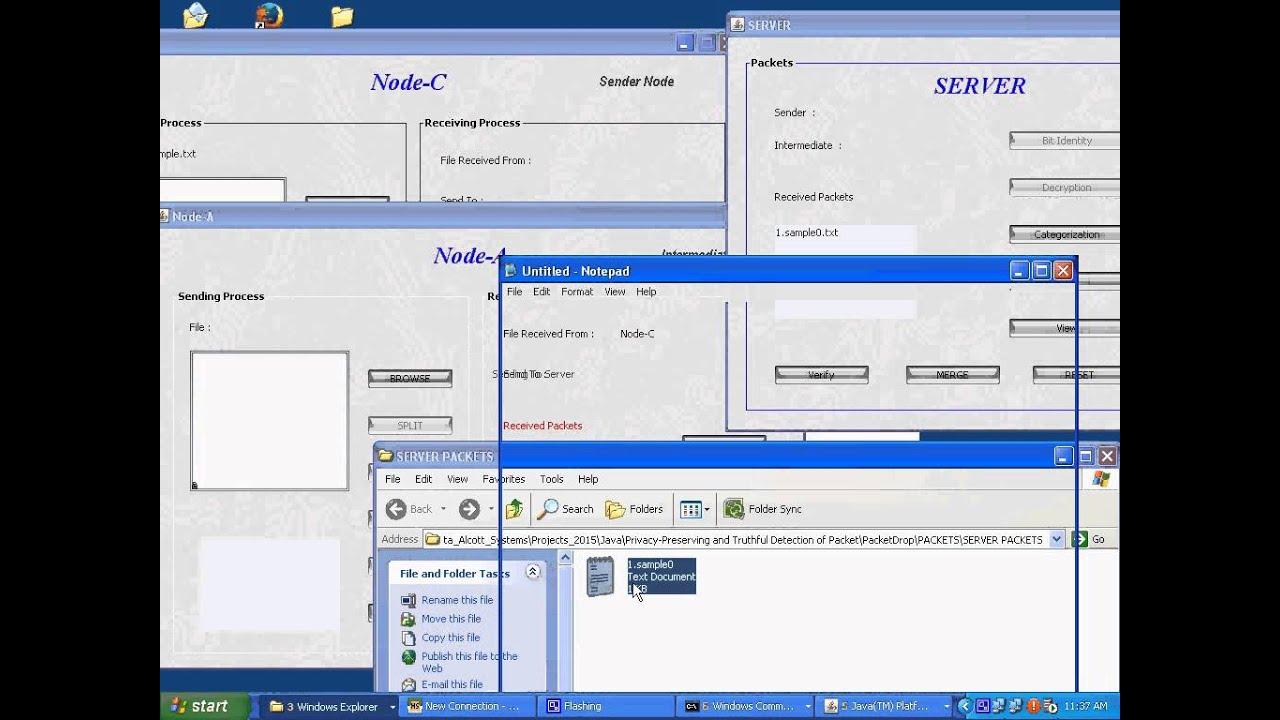Open the Java(TM) Platform taskbar group
Viewport: 1280px width, 720px height.
coord(885,706)
